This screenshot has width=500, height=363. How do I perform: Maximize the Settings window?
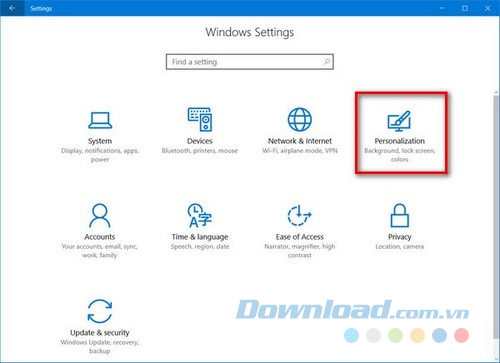[465, 8]
